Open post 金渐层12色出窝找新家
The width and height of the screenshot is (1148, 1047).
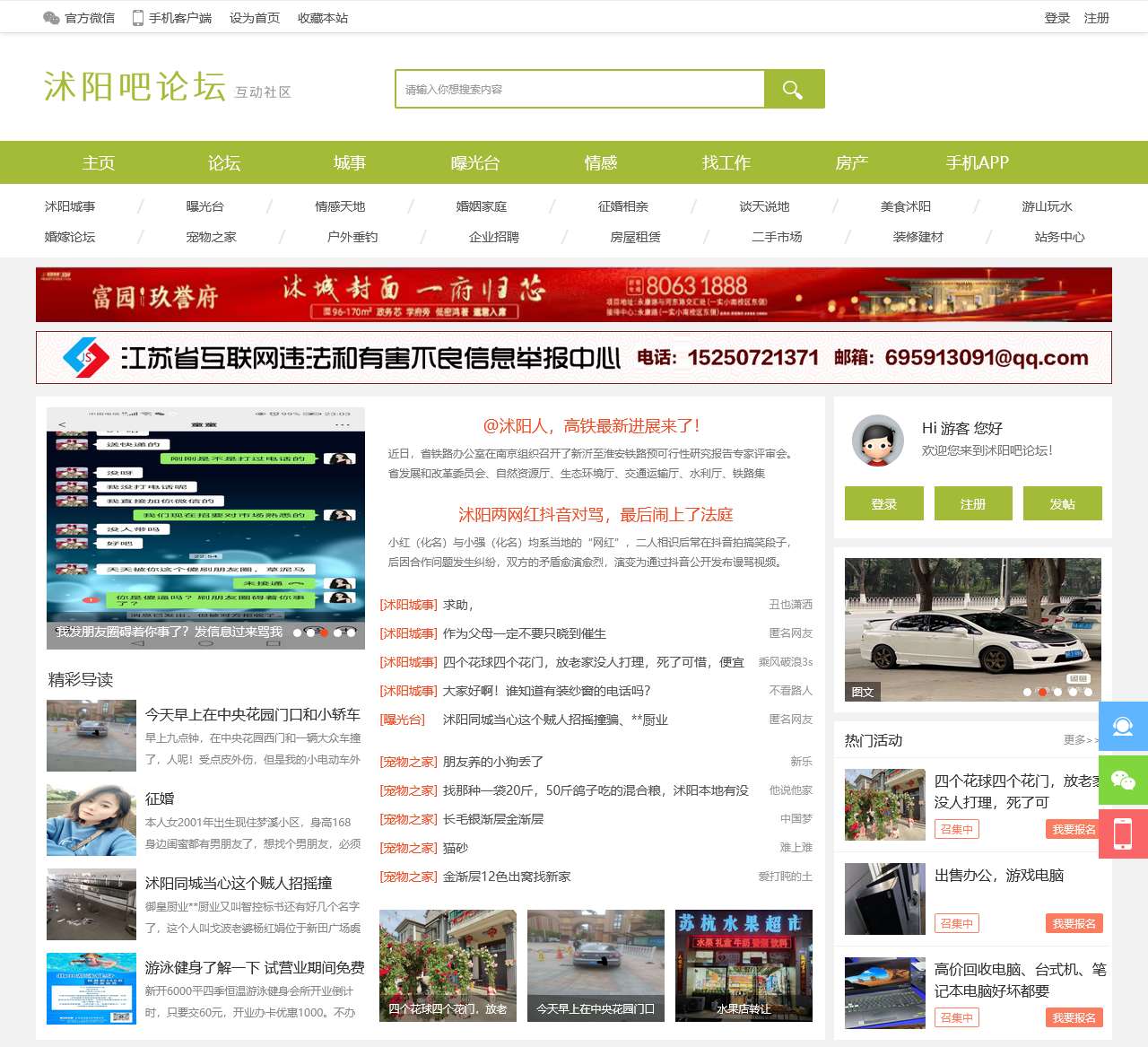507,877
